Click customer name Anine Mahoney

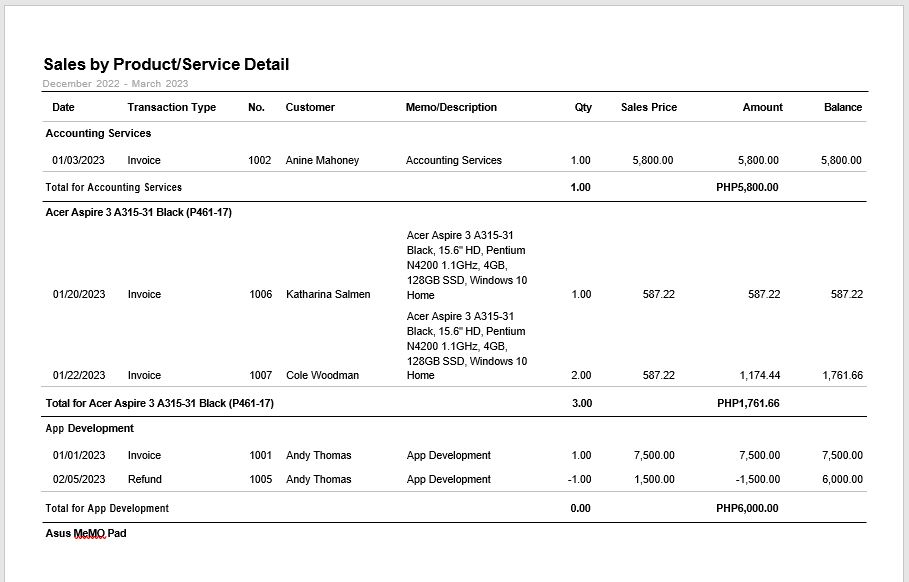[322, 160]
